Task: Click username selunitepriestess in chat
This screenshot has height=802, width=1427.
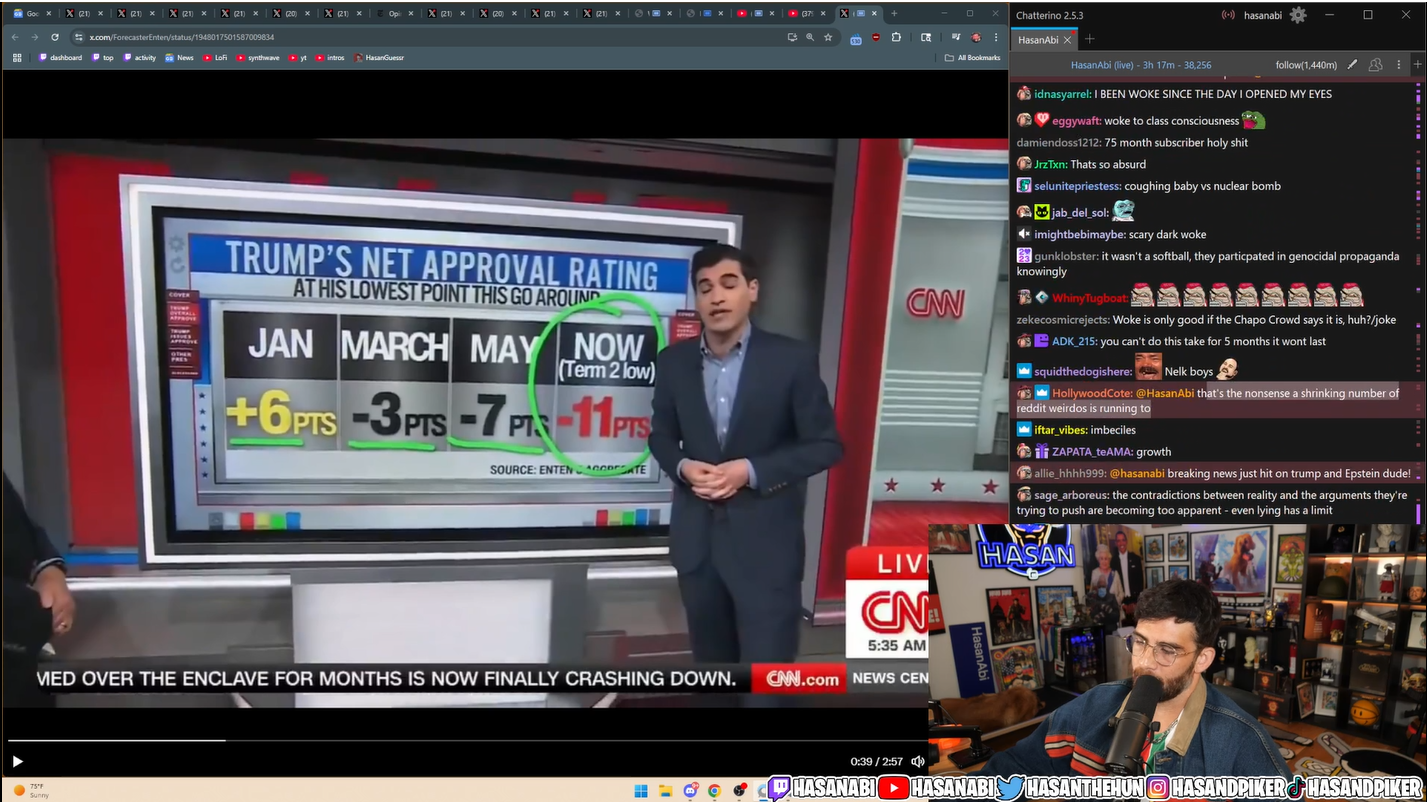Action: (x=1077, y=186)
